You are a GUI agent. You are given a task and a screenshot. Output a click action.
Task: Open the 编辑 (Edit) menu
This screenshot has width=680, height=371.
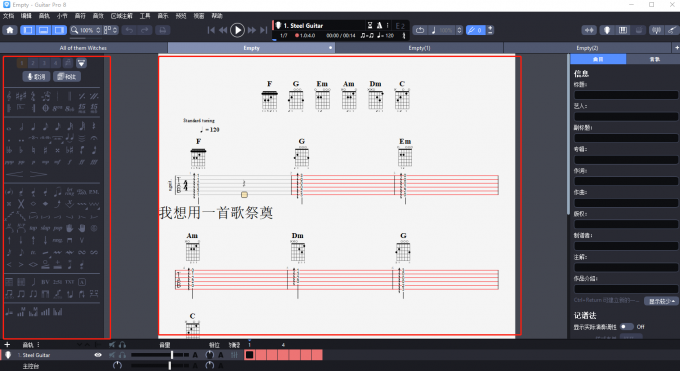26,16
